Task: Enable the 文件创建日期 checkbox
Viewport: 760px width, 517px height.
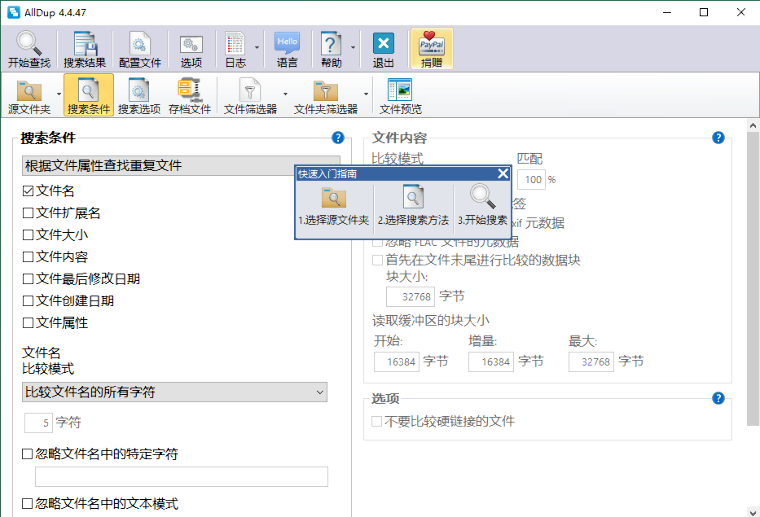Action: (28, 301)
